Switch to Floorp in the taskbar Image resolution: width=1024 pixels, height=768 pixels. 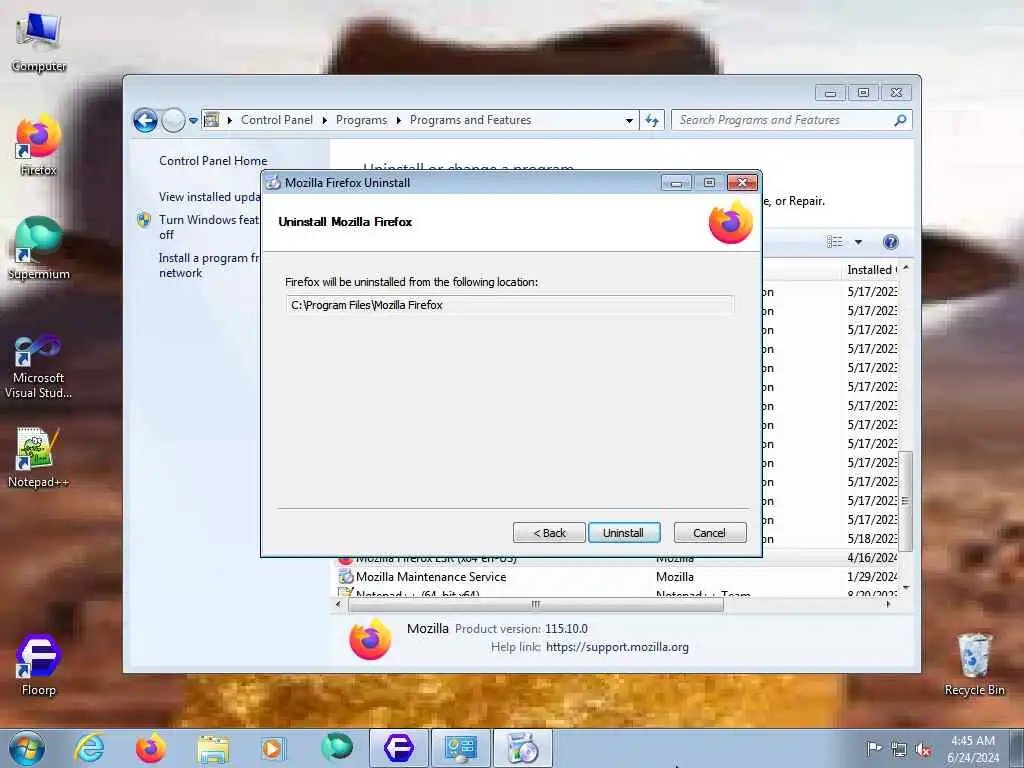click(398, 748)
